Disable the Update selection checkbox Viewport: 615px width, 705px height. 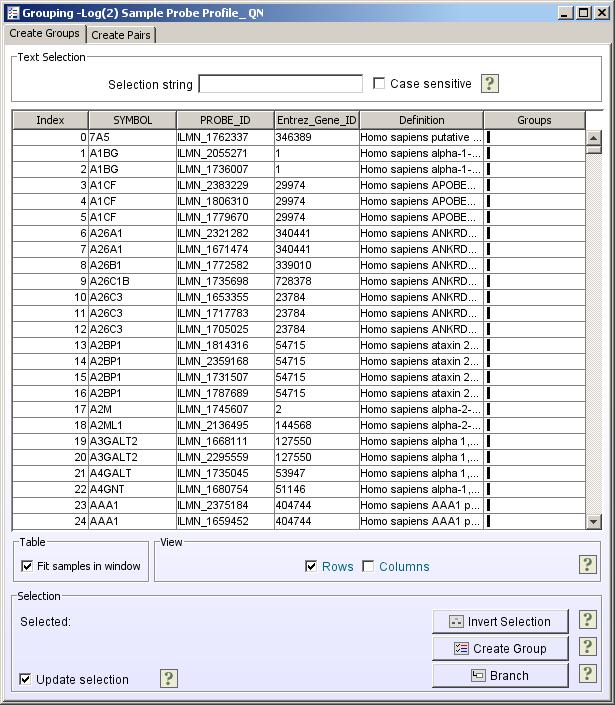[x=25, y=679]
